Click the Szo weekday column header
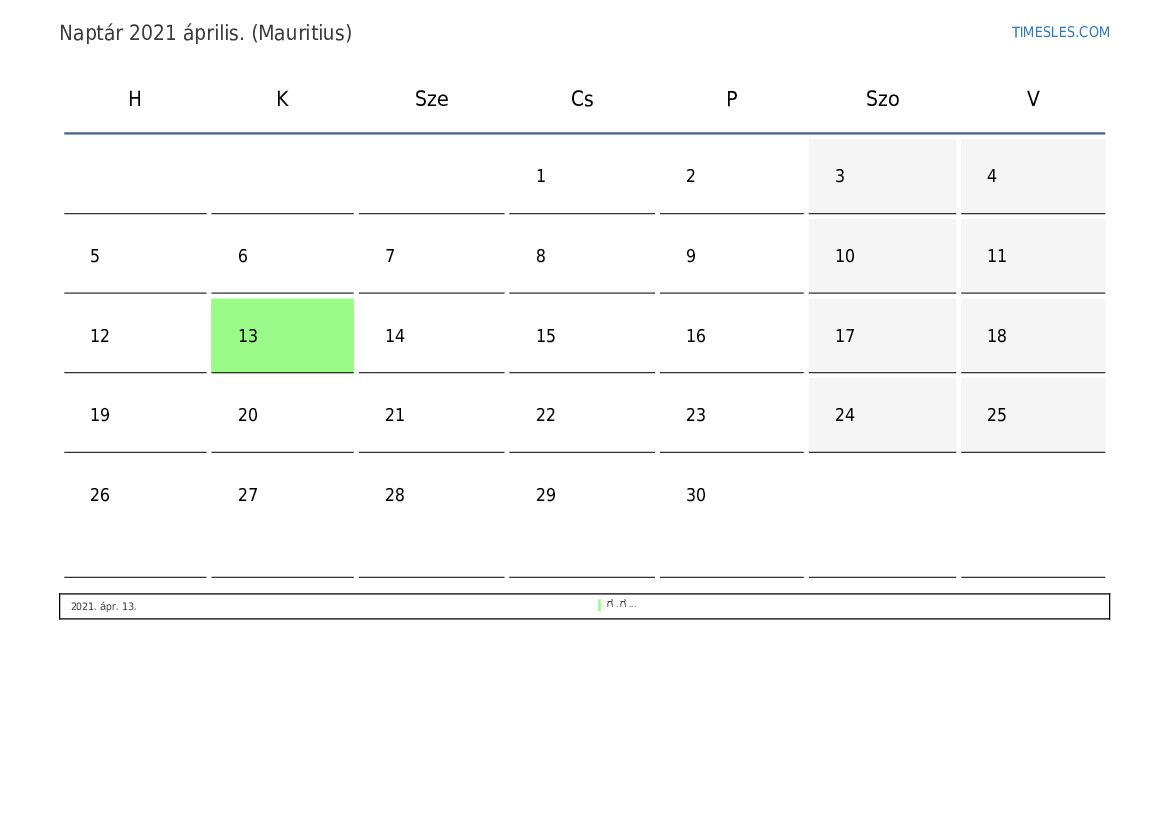The width and height of the screenshot is (1169, 827). 882,99
